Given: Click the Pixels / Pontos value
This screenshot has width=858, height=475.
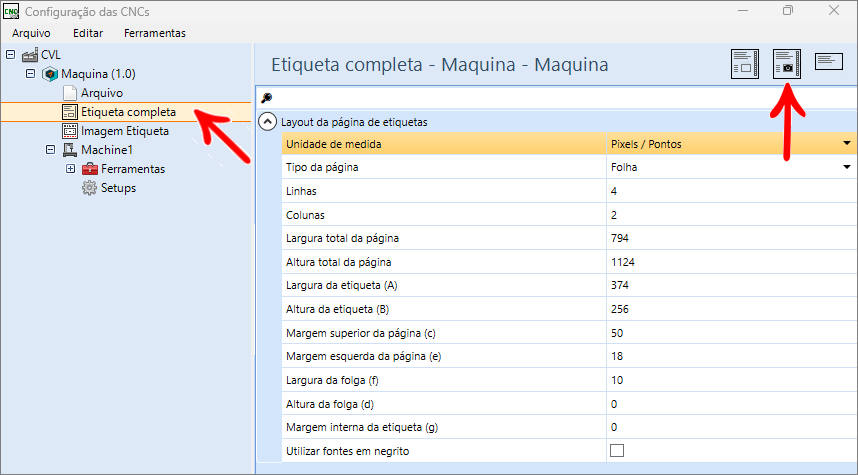Looking at the screenshot, I should pyautogui.click(x=646, y=144).
